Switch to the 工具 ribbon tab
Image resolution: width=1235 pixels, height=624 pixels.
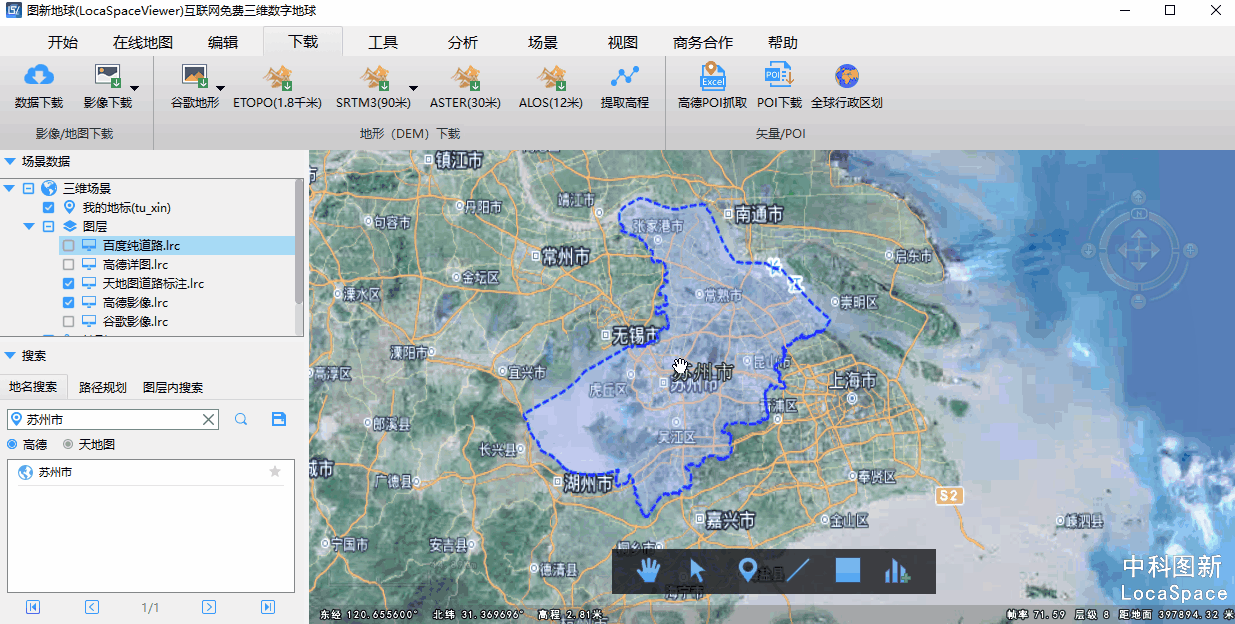click(381, 42)
